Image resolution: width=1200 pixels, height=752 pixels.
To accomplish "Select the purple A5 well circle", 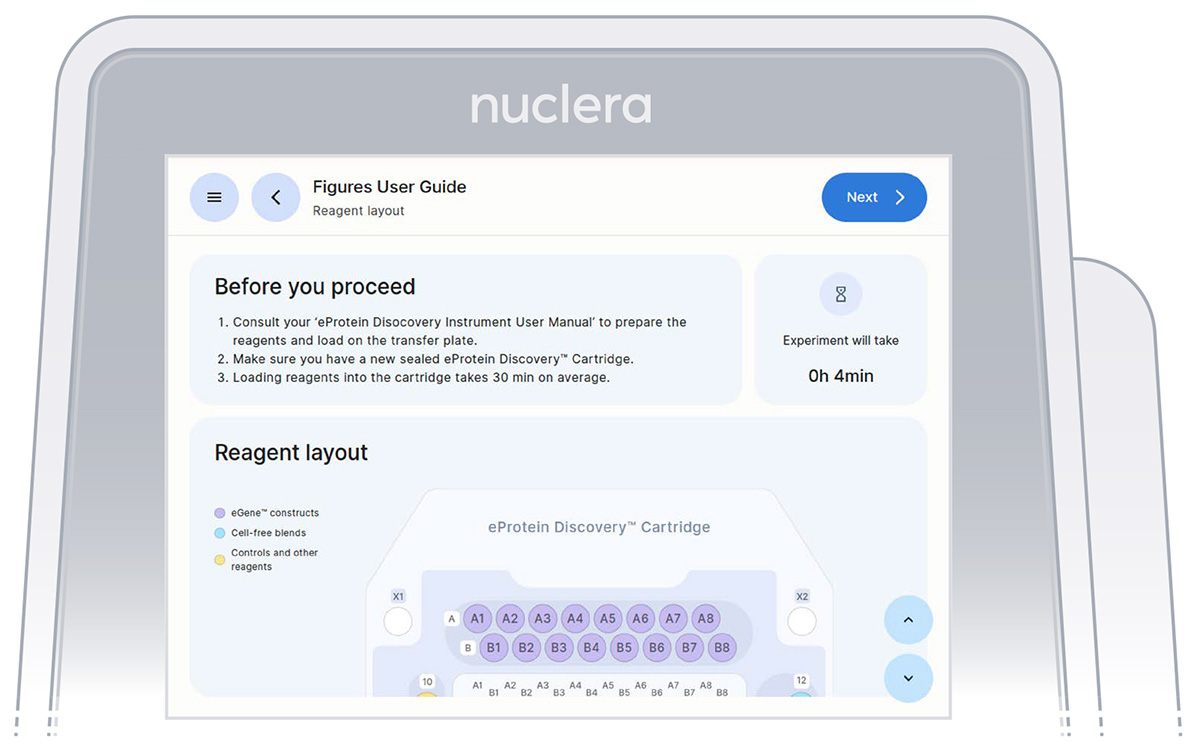I will click(x=608, y=619).
